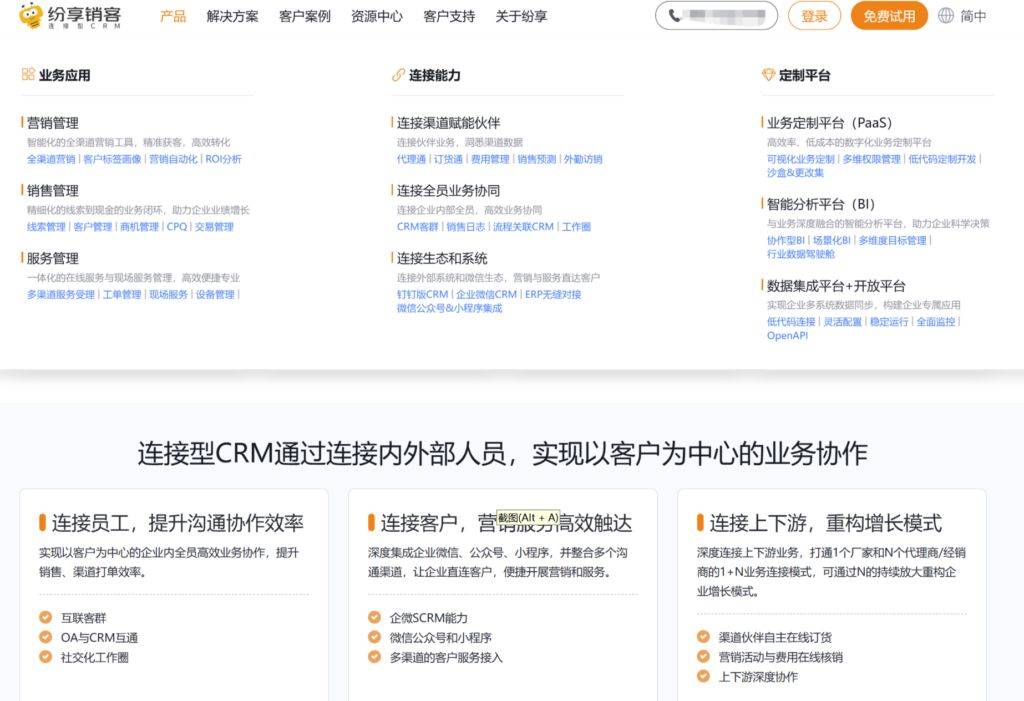Click the 设备管理 link
The width and height of the screenshot is (1024, 701).
pyautogui.click(x=216, y=295)
